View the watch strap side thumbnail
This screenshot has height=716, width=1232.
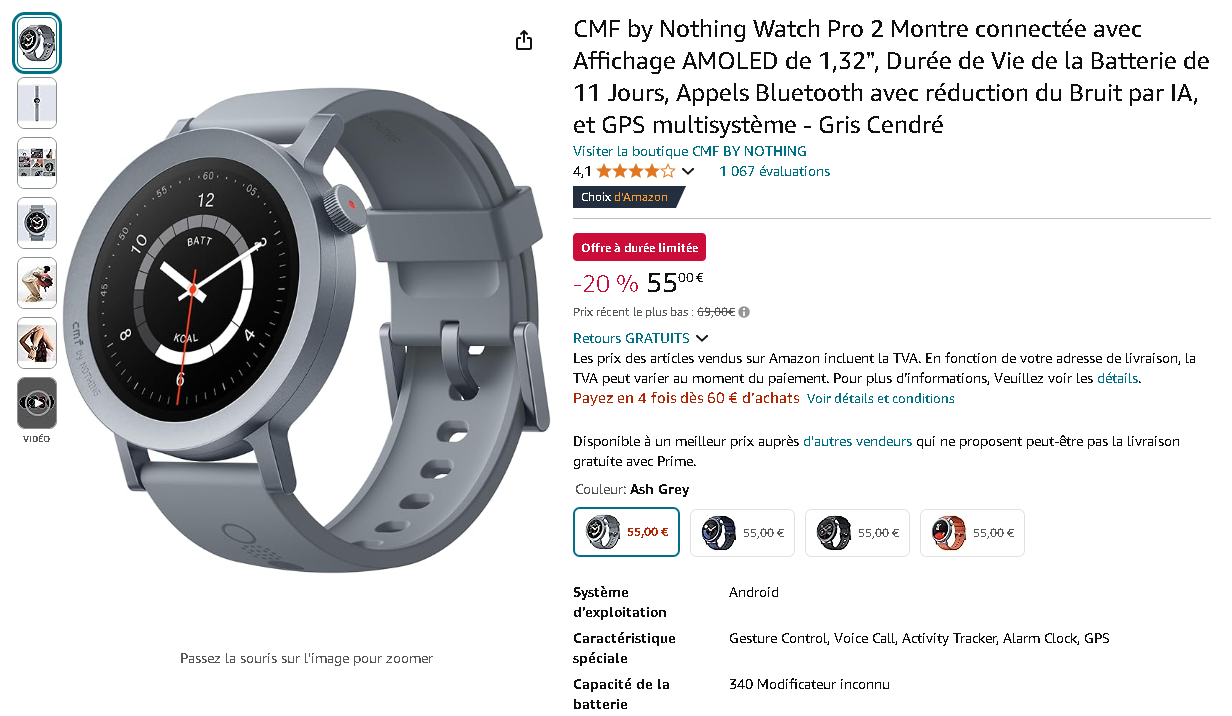(x=37, y=103)
